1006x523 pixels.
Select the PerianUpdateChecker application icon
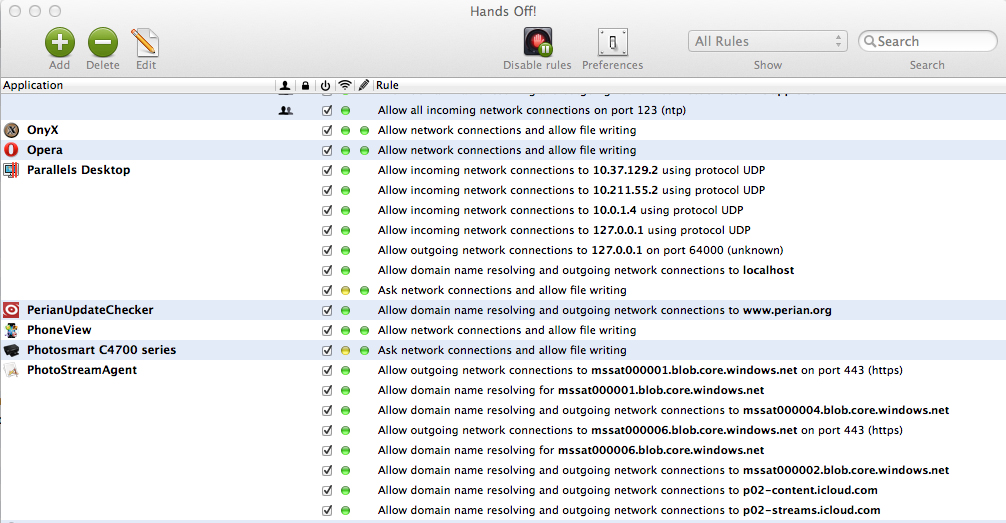tap(12, 310)
